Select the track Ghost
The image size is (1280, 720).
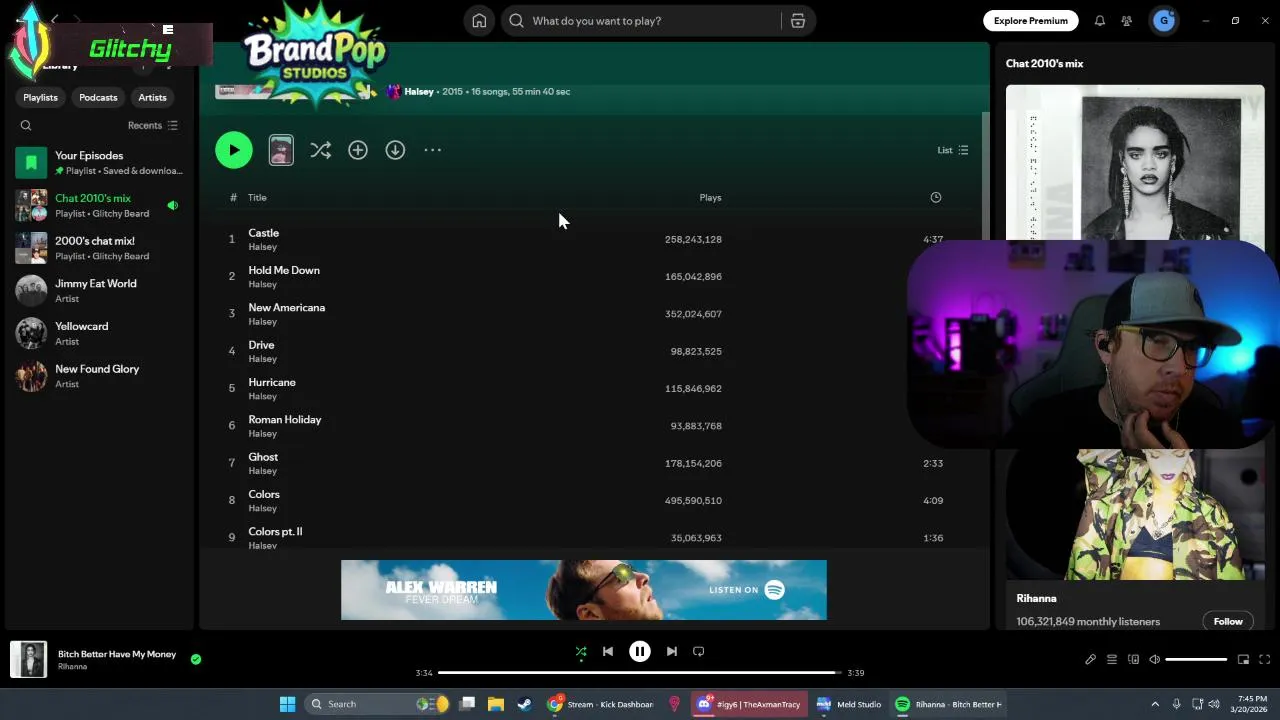[263, 457]
